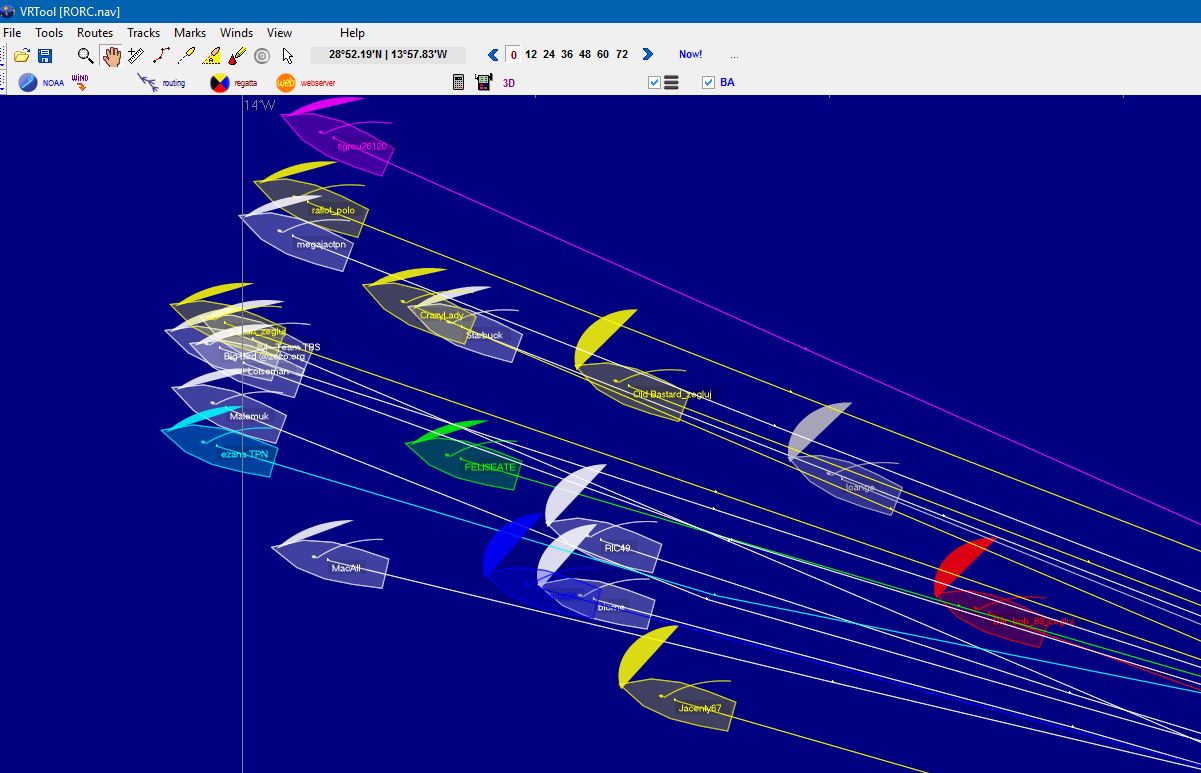This screenshot has width=1201, height=773.
Task: Select the ruler measure tool
Action: tap(136, 56)
